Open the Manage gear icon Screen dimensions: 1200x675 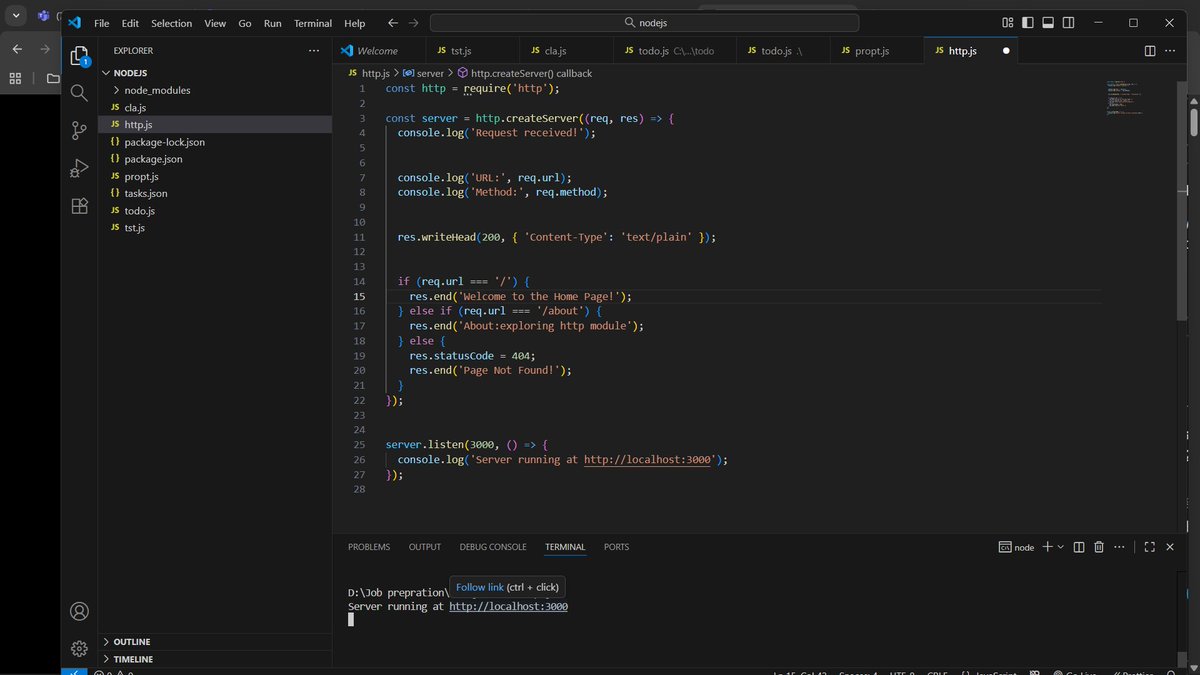coord(79,649)
